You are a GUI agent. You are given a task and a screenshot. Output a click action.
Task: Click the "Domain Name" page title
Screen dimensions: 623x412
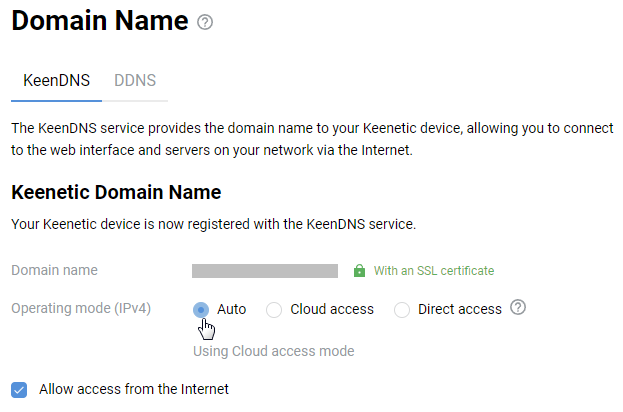pos(100,21)
